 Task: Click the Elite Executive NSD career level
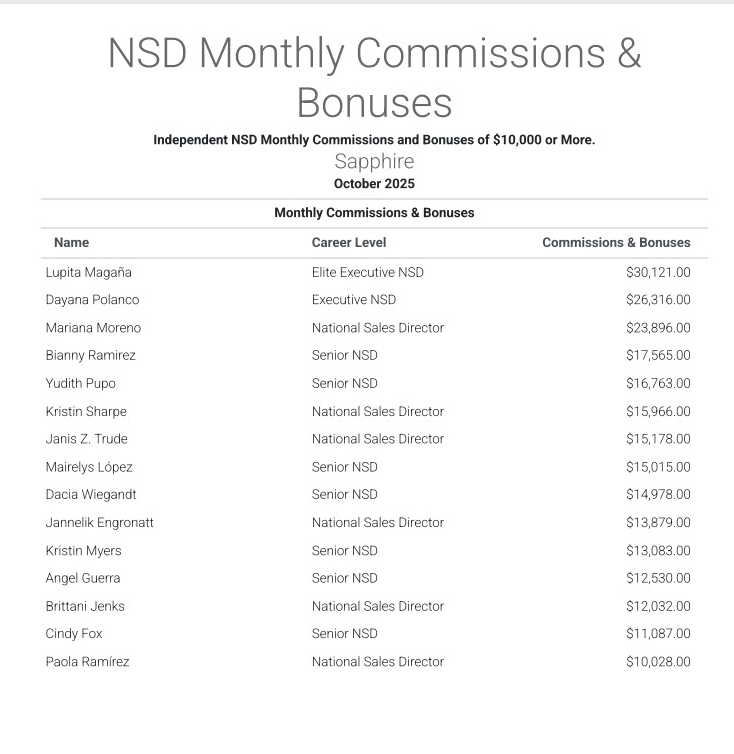tap(367, 272)
